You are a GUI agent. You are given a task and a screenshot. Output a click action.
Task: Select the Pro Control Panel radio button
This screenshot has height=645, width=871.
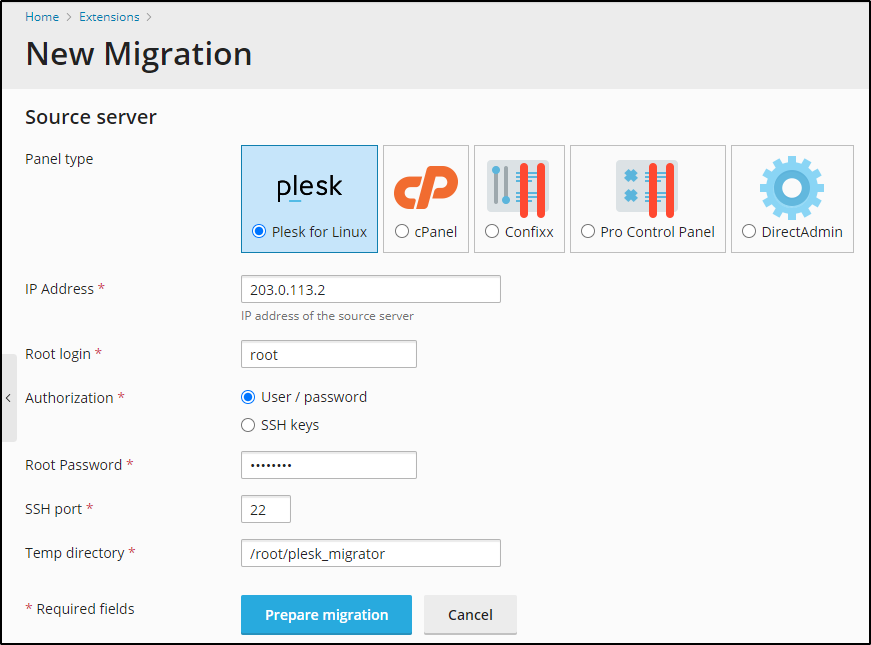click(588, 232)
